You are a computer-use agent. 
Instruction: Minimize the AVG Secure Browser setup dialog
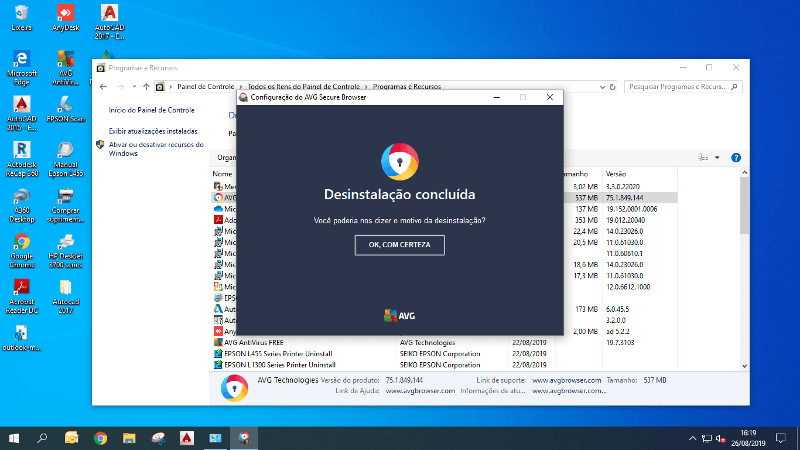496,97
